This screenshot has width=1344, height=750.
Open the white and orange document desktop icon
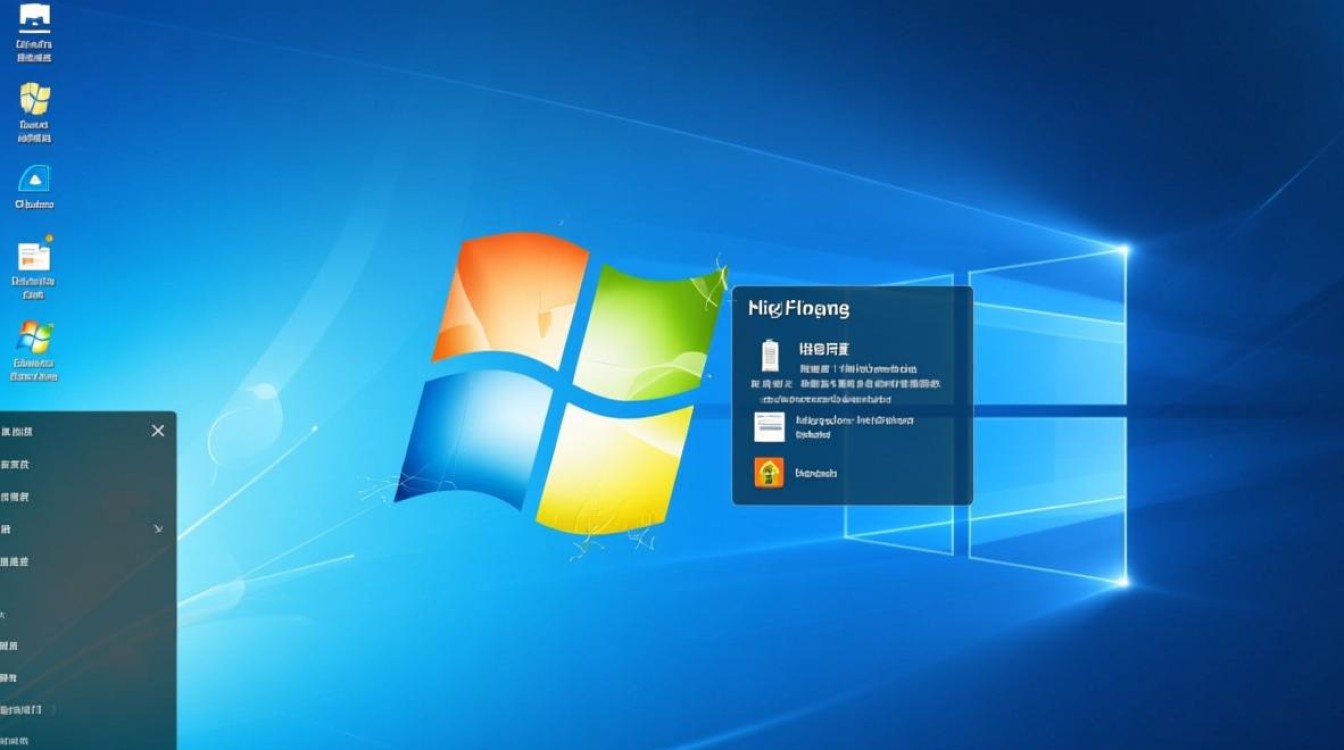click(x=34, y=256)
